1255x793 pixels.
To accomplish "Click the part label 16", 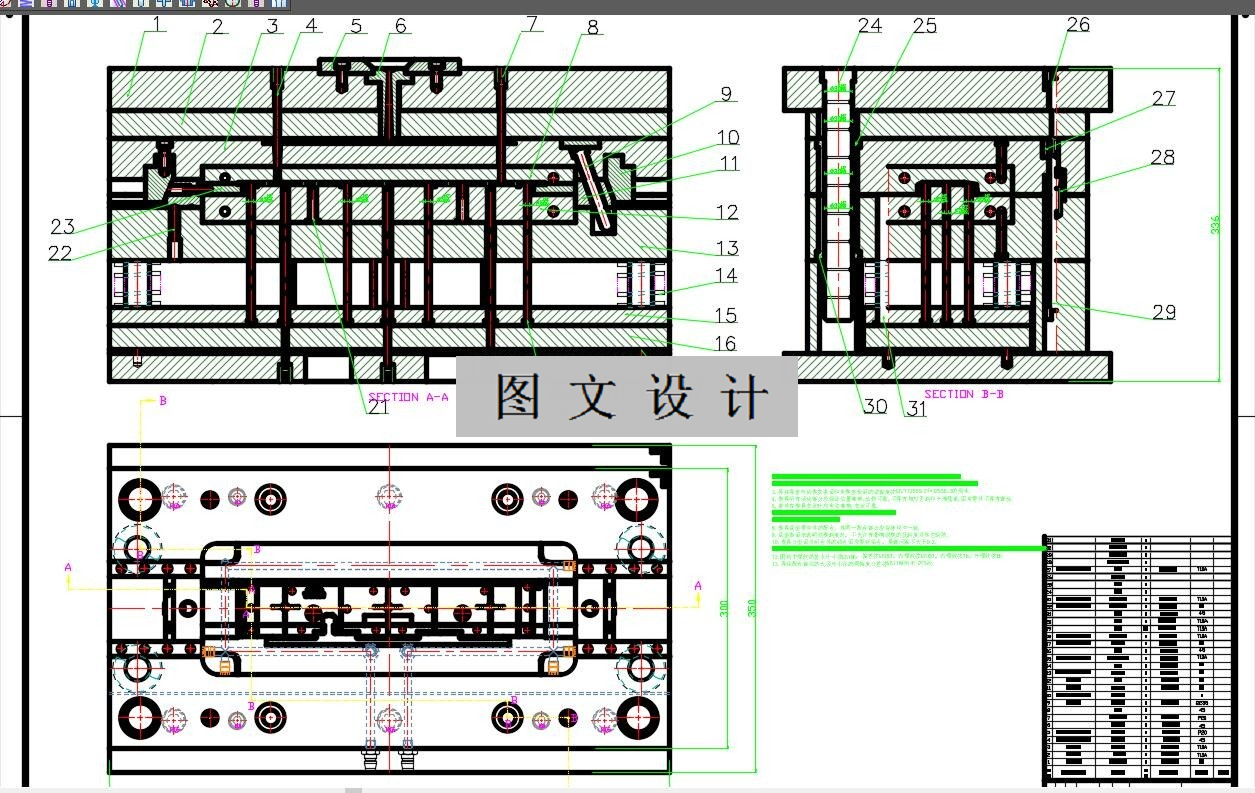I will (725, 344).
